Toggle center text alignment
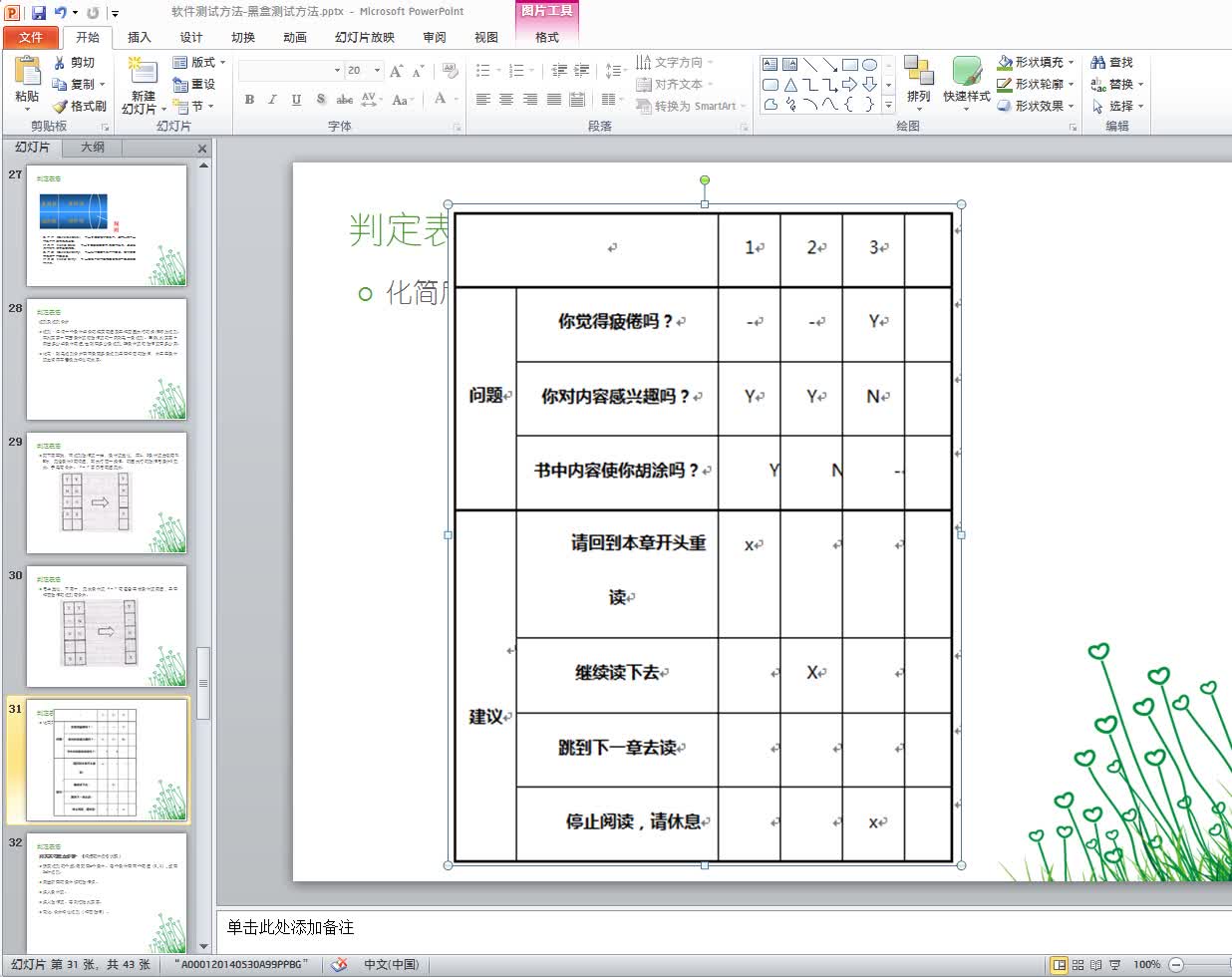Image resolution: width=1232 pixels, height=977 pixels. pos(506,99)
